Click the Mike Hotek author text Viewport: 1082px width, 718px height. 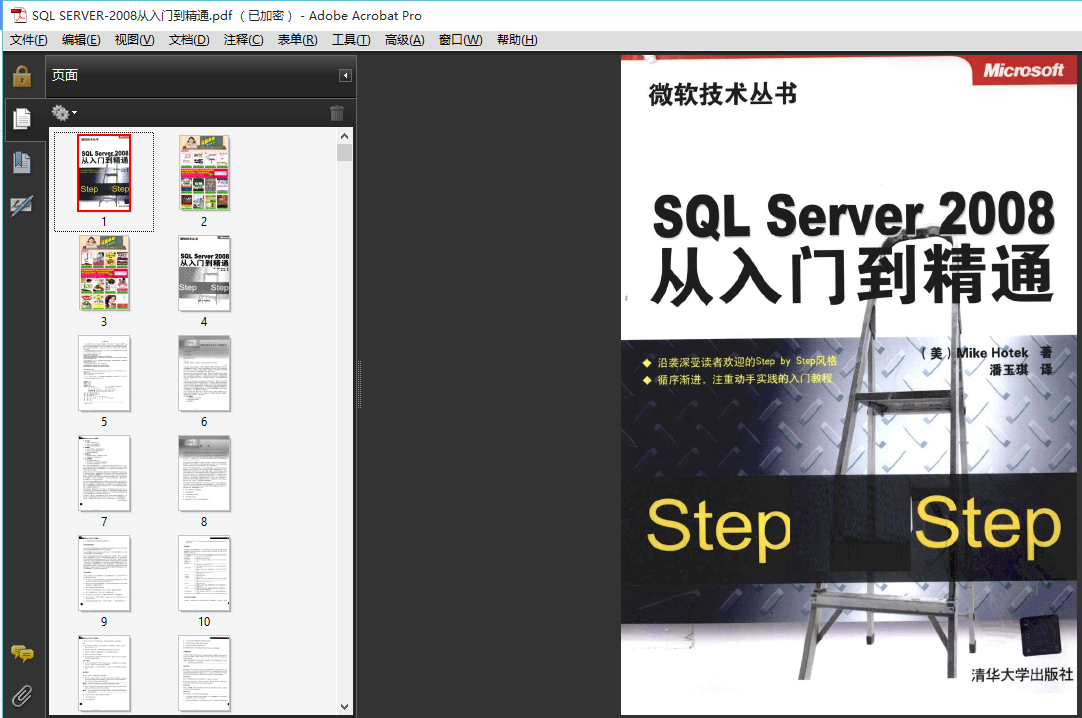pos(992,352)
